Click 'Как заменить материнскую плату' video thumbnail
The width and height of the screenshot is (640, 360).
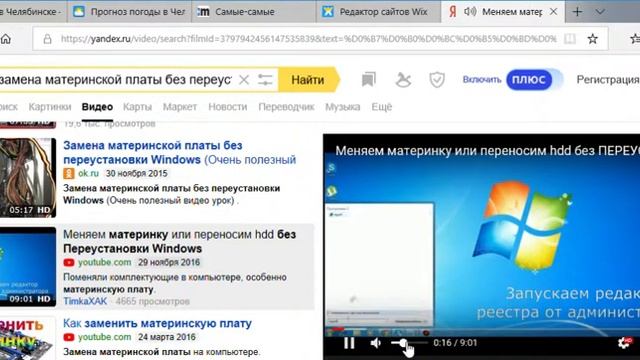click(28, 338)
